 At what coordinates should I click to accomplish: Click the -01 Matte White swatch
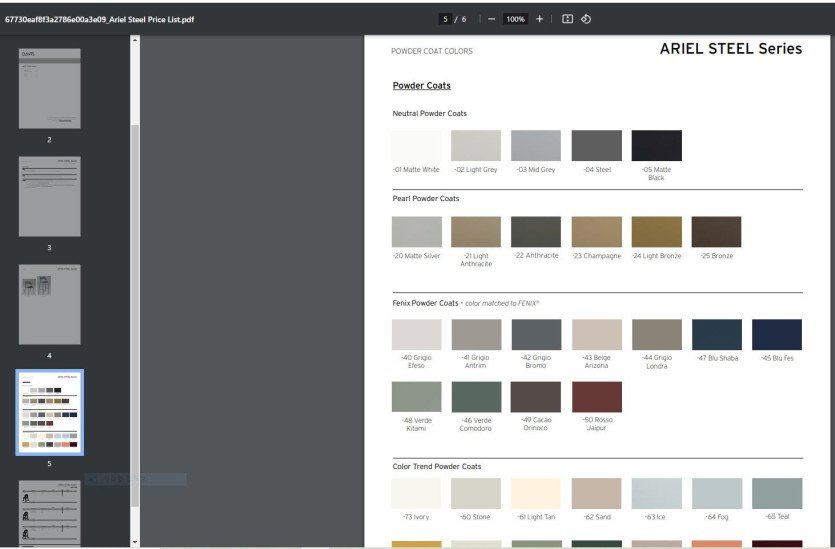[416, 145]
